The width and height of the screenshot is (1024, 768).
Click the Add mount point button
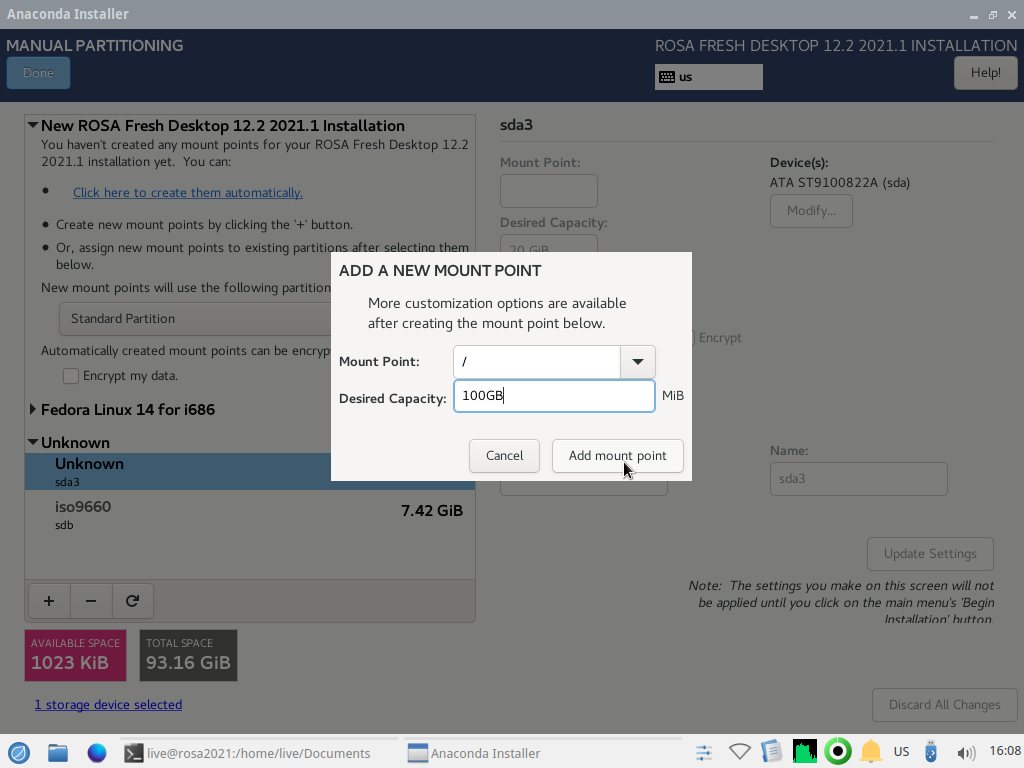click(x=617, y=456)
